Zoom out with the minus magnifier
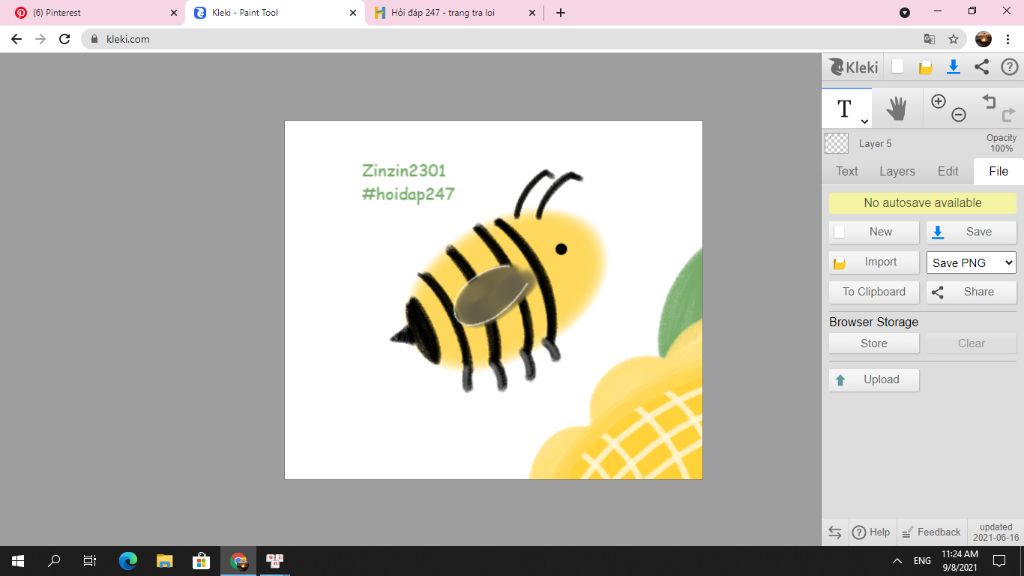1024x576 pixels. click(959, 115)
